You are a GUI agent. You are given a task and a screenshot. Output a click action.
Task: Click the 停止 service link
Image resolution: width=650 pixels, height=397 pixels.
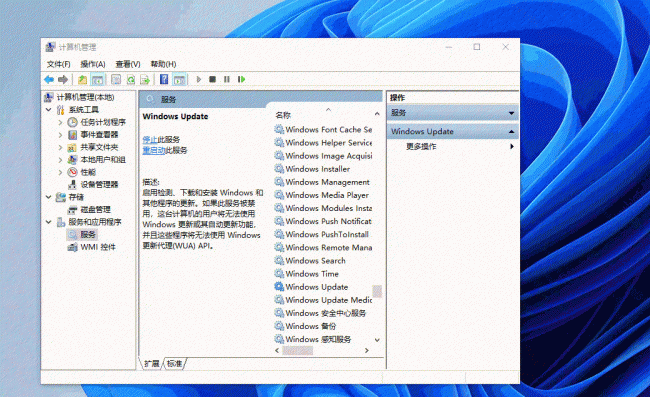pos(150,139)
